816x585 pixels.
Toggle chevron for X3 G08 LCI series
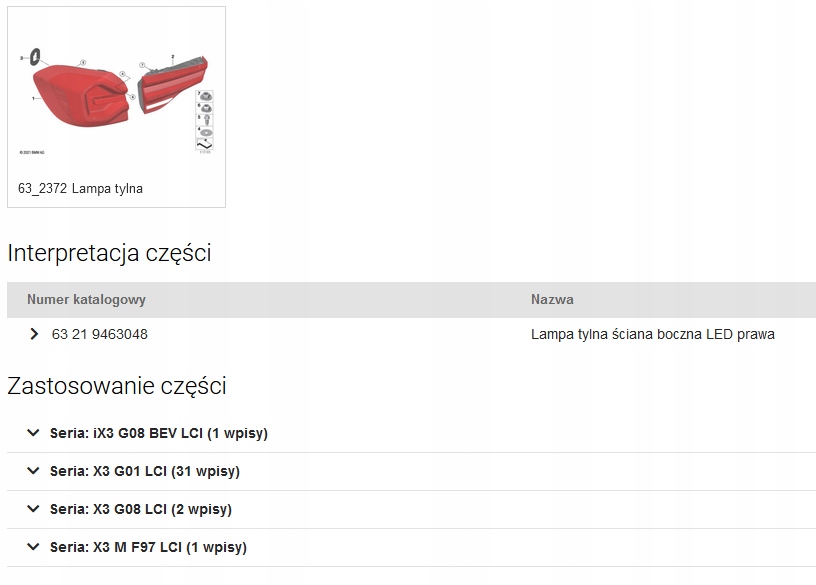click(34, 509)
